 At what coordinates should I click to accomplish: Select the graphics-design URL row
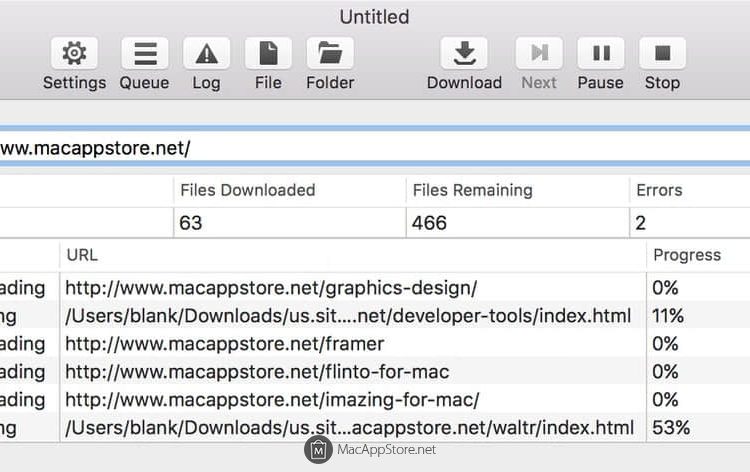tap(271, 288)
